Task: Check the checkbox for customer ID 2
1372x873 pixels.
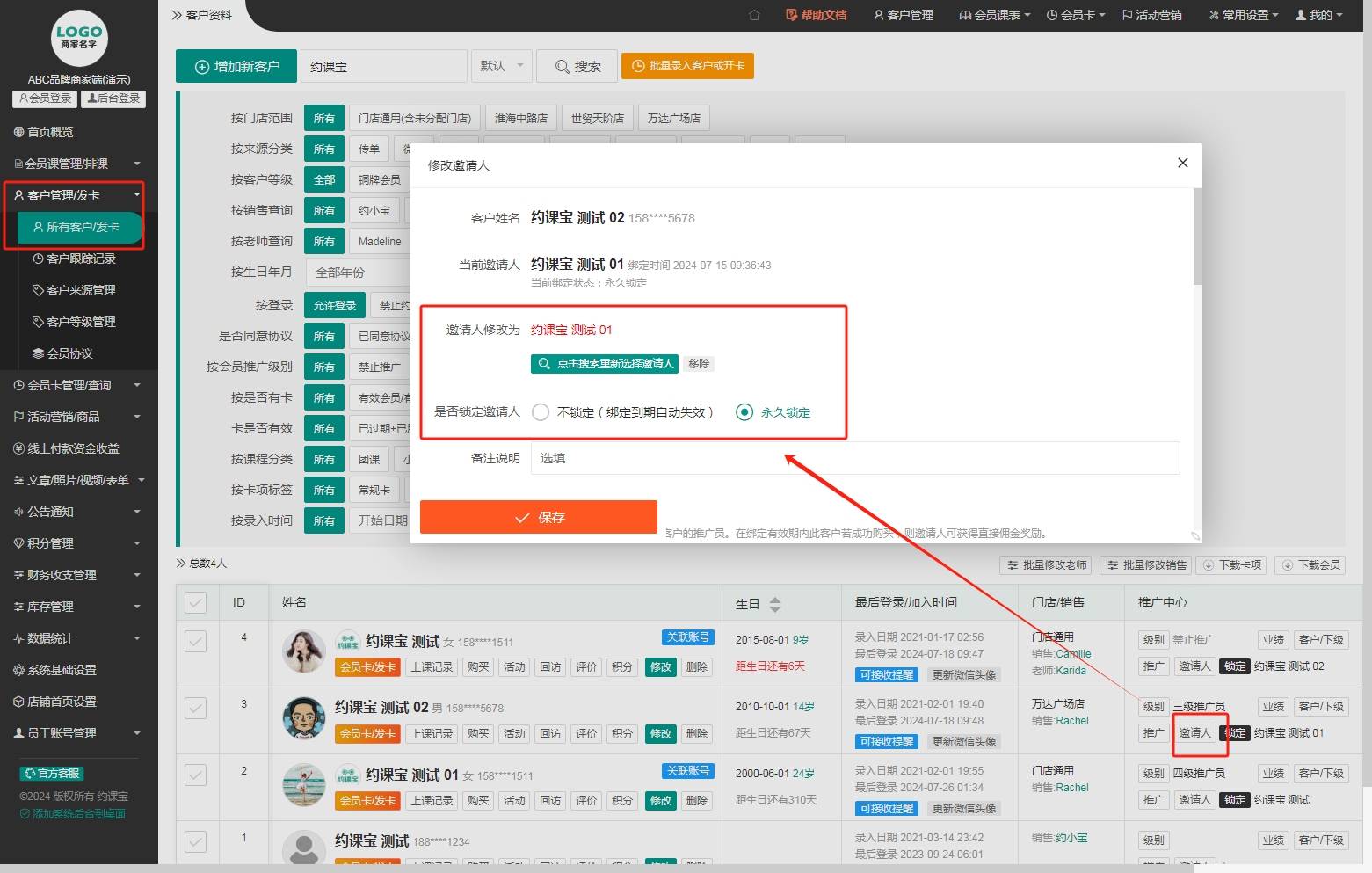Action: click(195, 775)
